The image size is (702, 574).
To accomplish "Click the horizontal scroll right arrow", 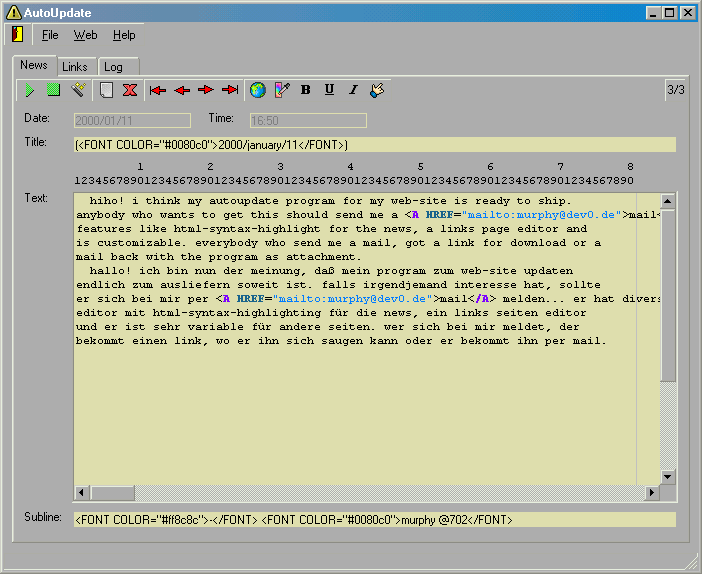I will pyautogui.click(x=652, y=493).
